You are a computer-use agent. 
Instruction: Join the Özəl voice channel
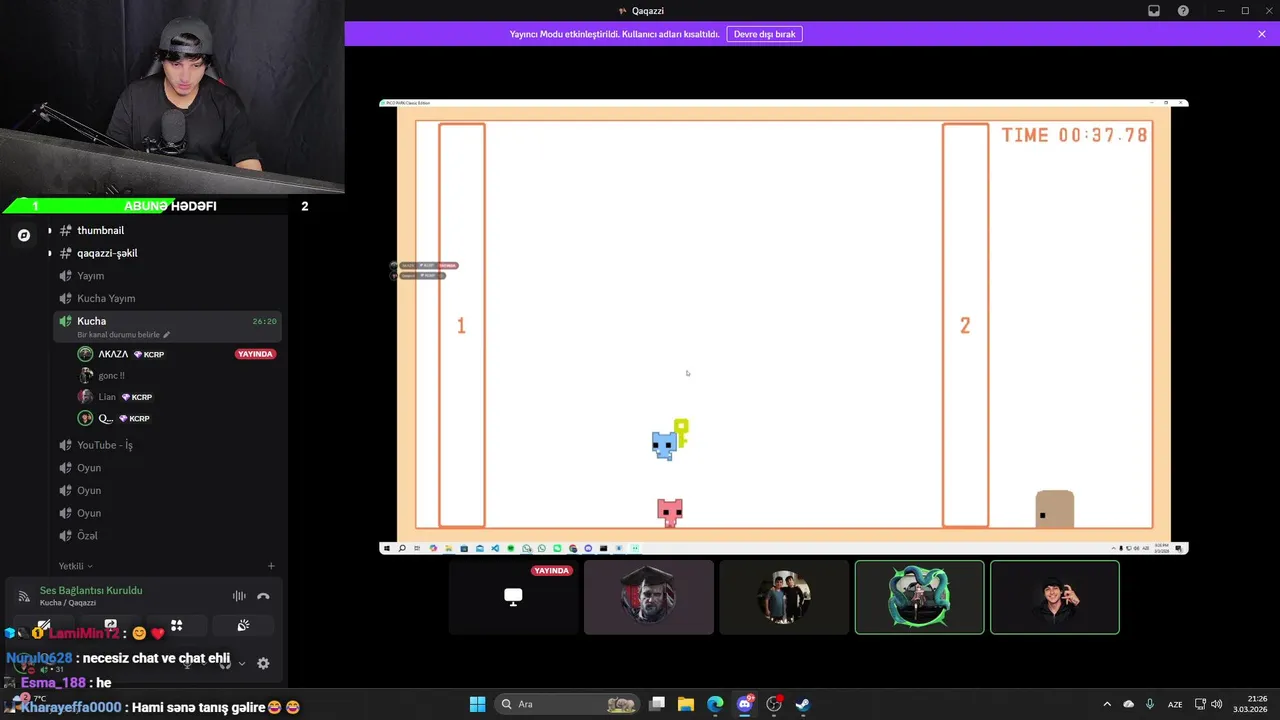point(166,536)
